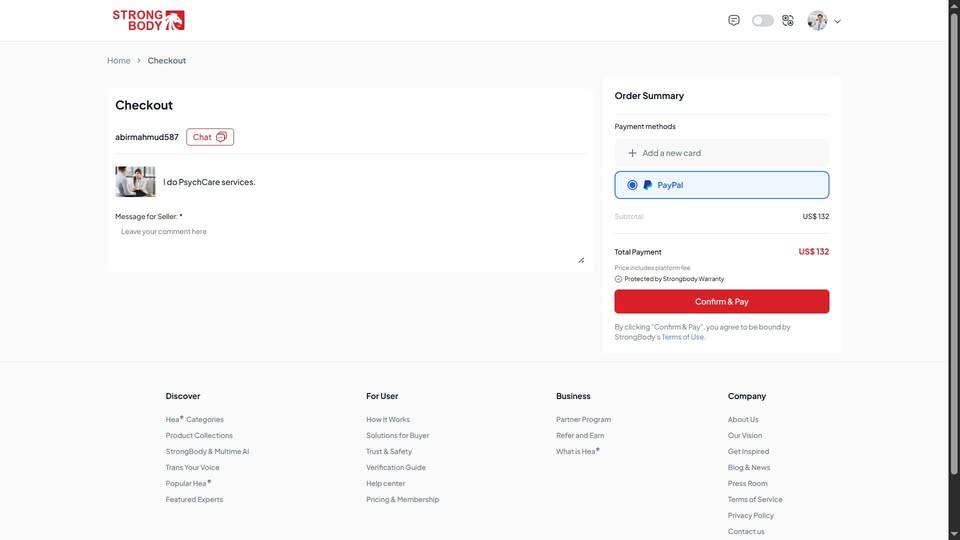Click the PayPal logo icon
The width and height of the screenshot is (960, 540).
coord(648,185)
